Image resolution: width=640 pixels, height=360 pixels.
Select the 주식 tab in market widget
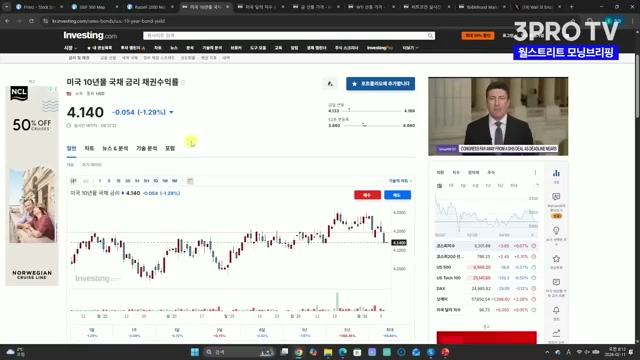tap(491, 173)
